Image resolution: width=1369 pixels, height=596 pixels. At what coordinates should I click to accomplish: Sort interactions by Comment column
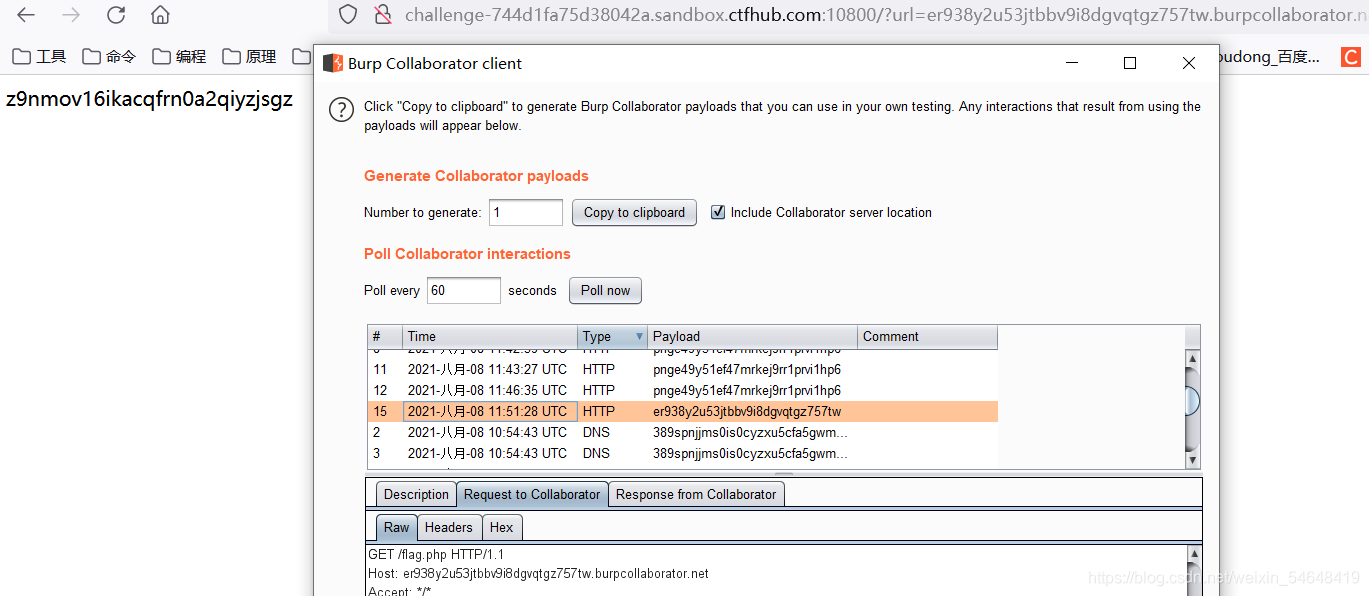point(927,337)
